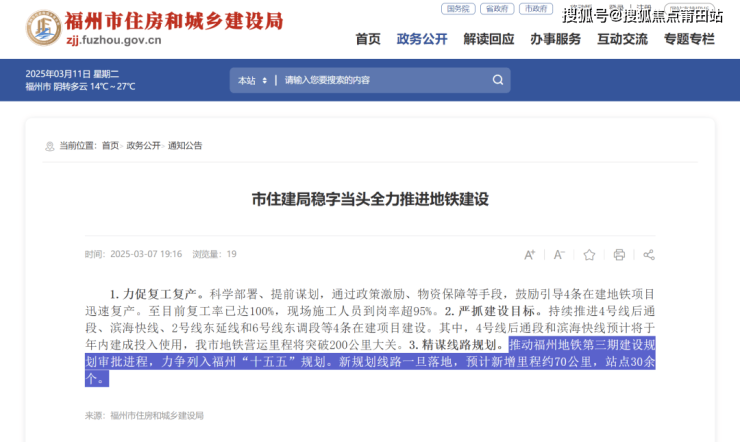The height and width of the screenshot is (442, 740).
Task: Open 办事服务 navigation item
Action: tap(555, 39)
